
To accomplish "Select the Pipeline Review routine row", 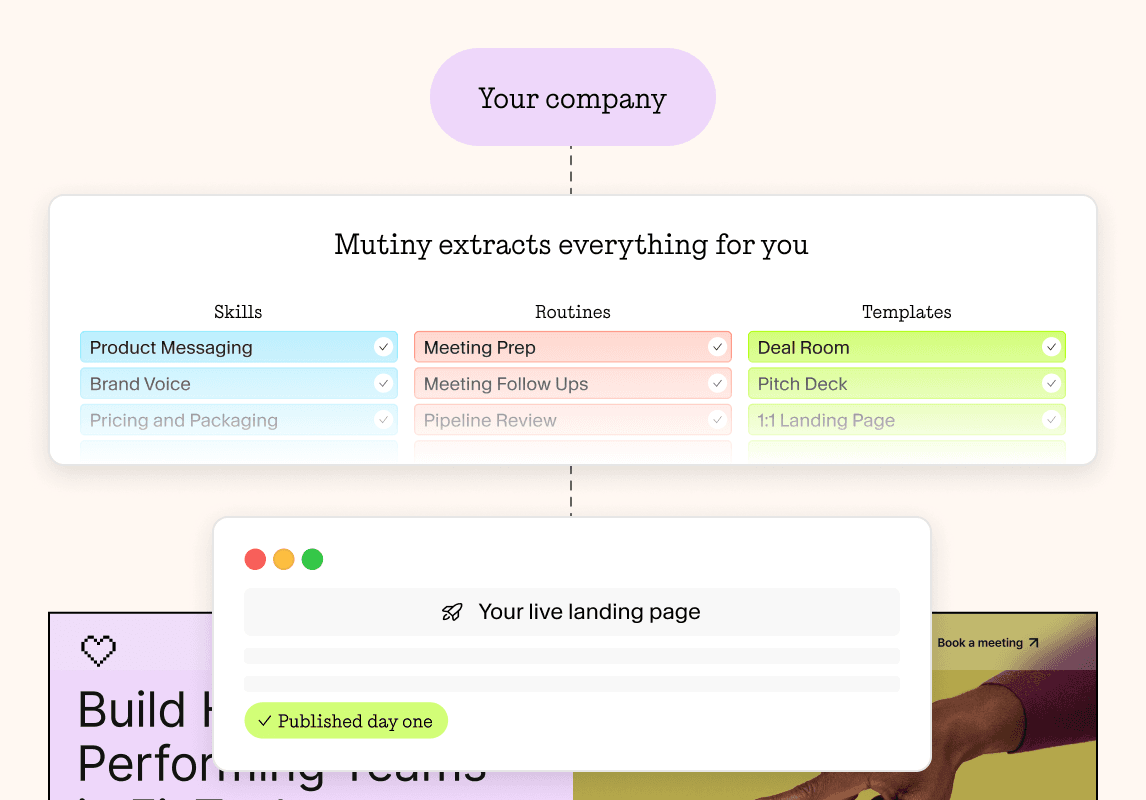I will click(x=573, y=420).
